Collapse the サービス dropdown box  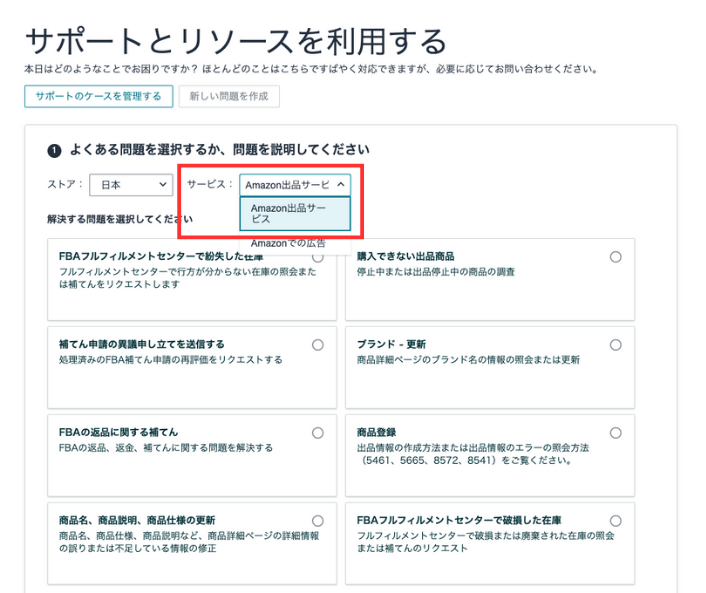pyautogui.click(x=295, y=185)
